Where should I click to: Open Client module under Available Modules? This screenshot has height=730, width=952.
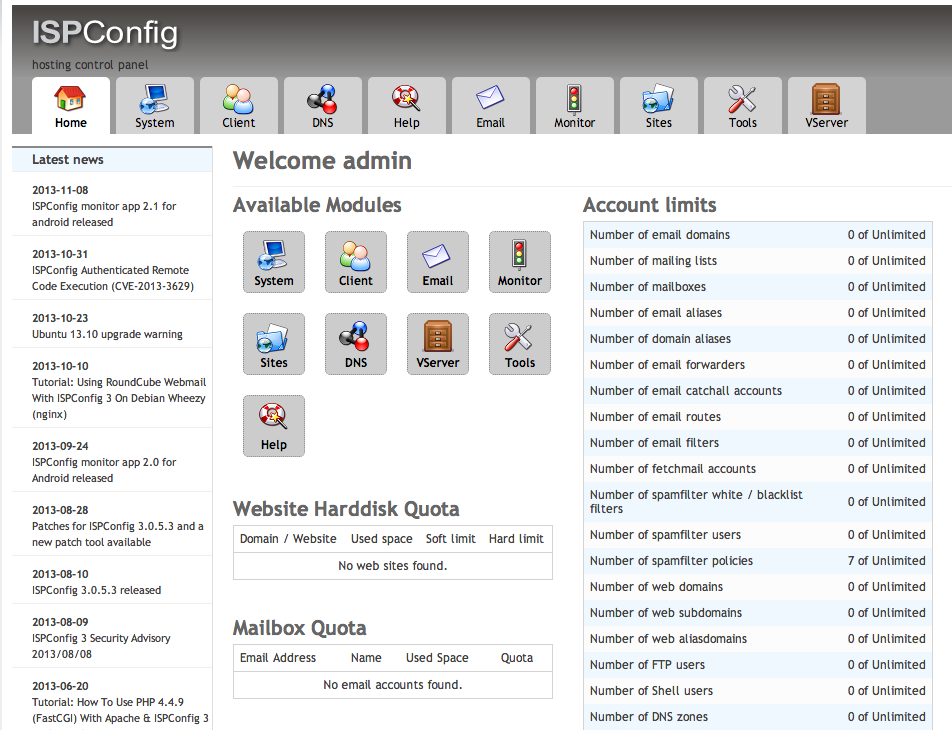point(356,262)
